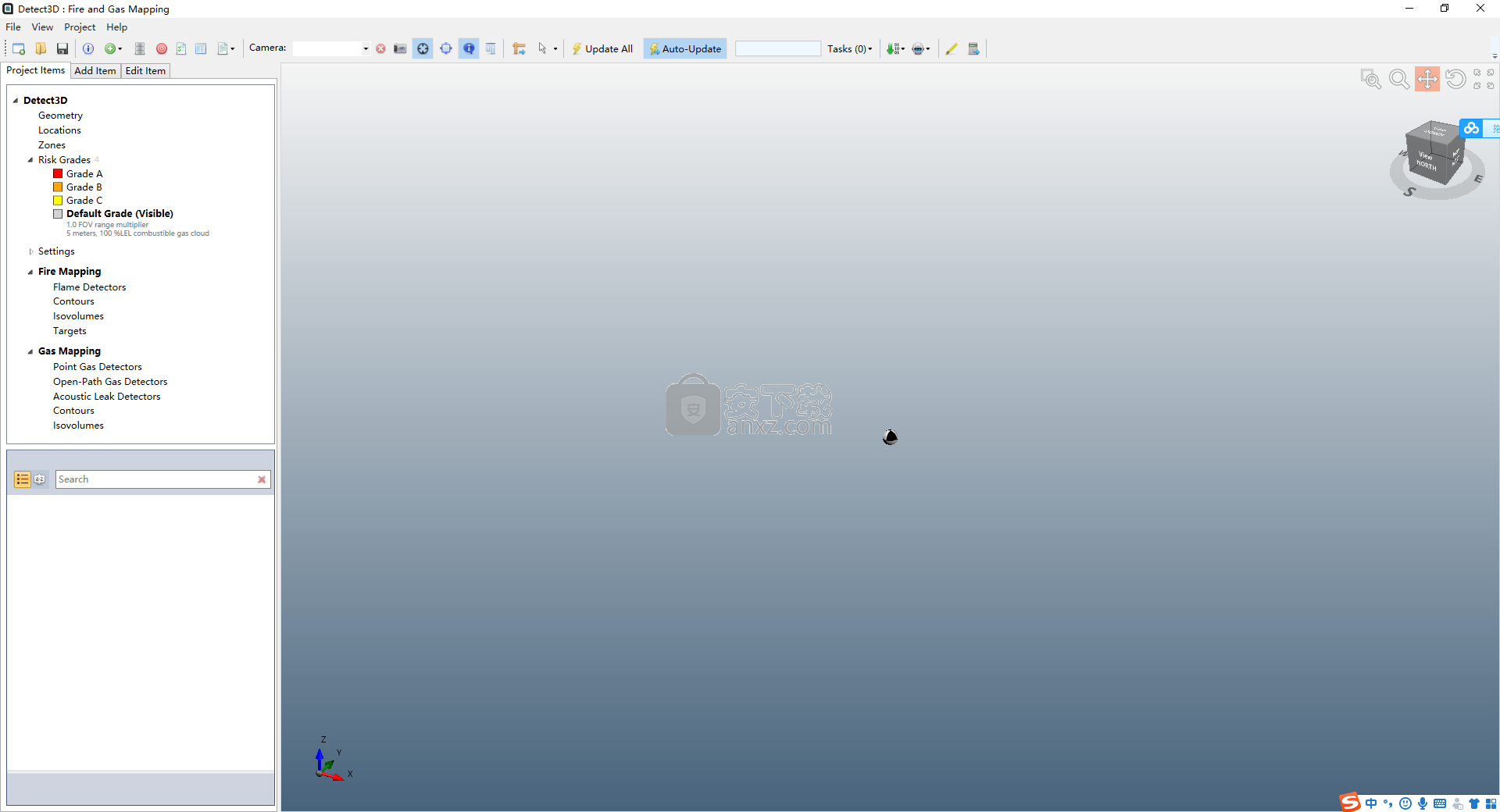Click the red Grade A color swatch

(x=58, y=173)
